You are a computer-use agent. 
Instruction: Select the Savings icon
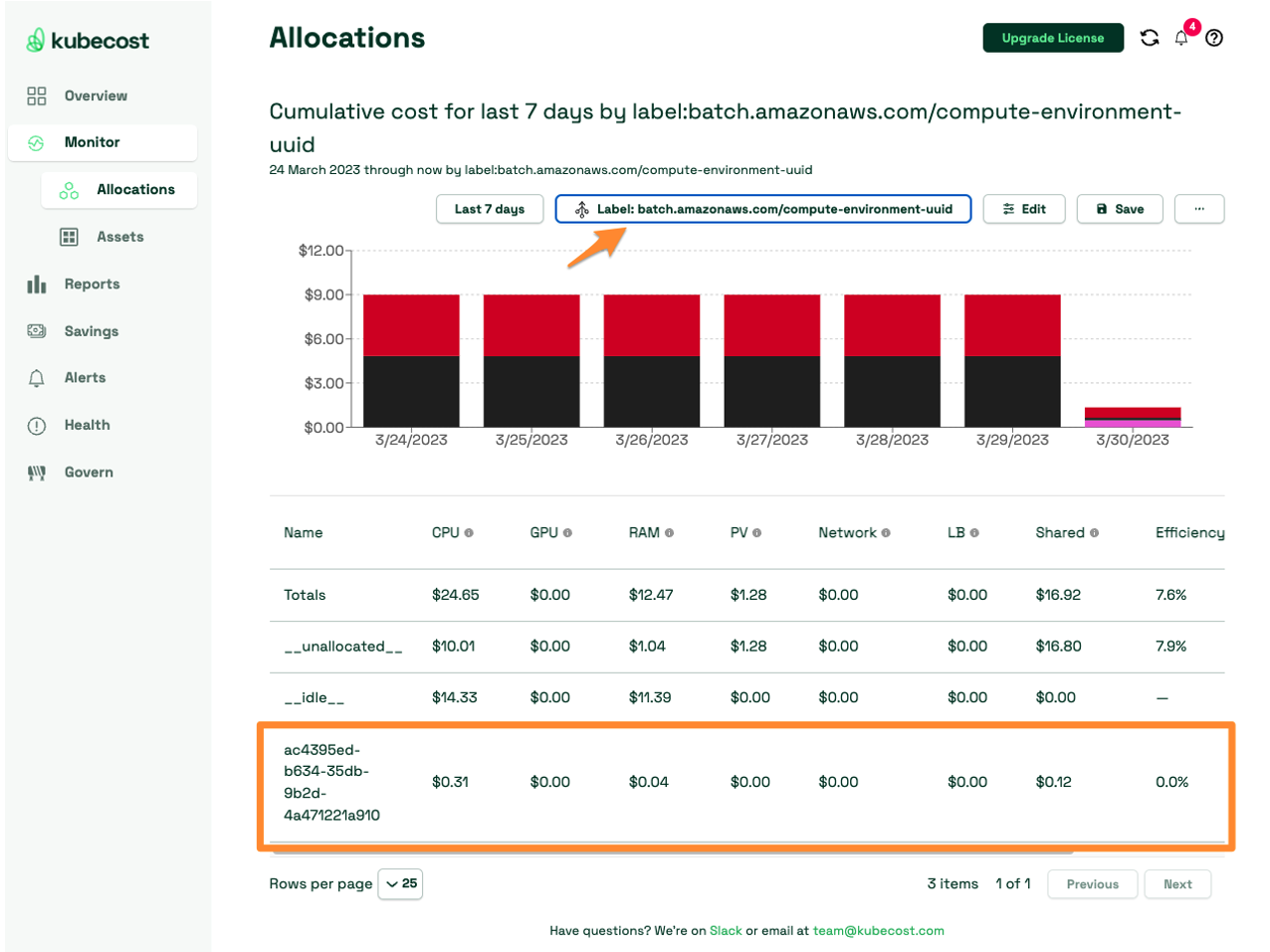(36, 330)
